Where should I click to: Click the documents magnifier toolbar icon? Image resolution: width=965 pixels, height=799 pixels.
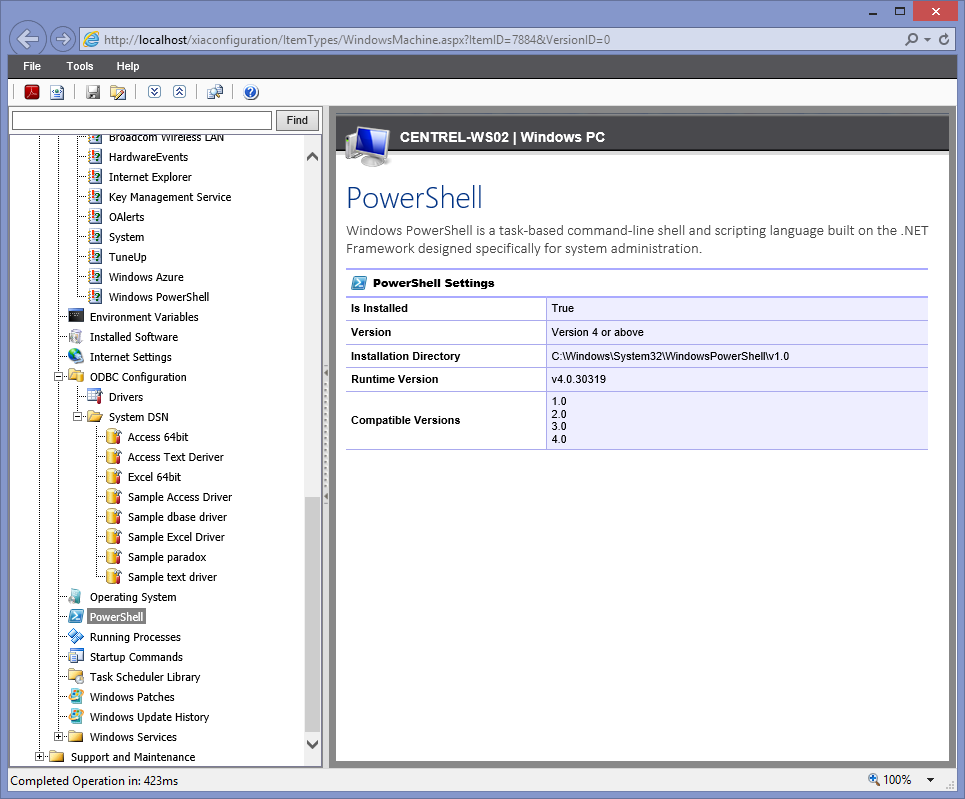coord(215,93)
